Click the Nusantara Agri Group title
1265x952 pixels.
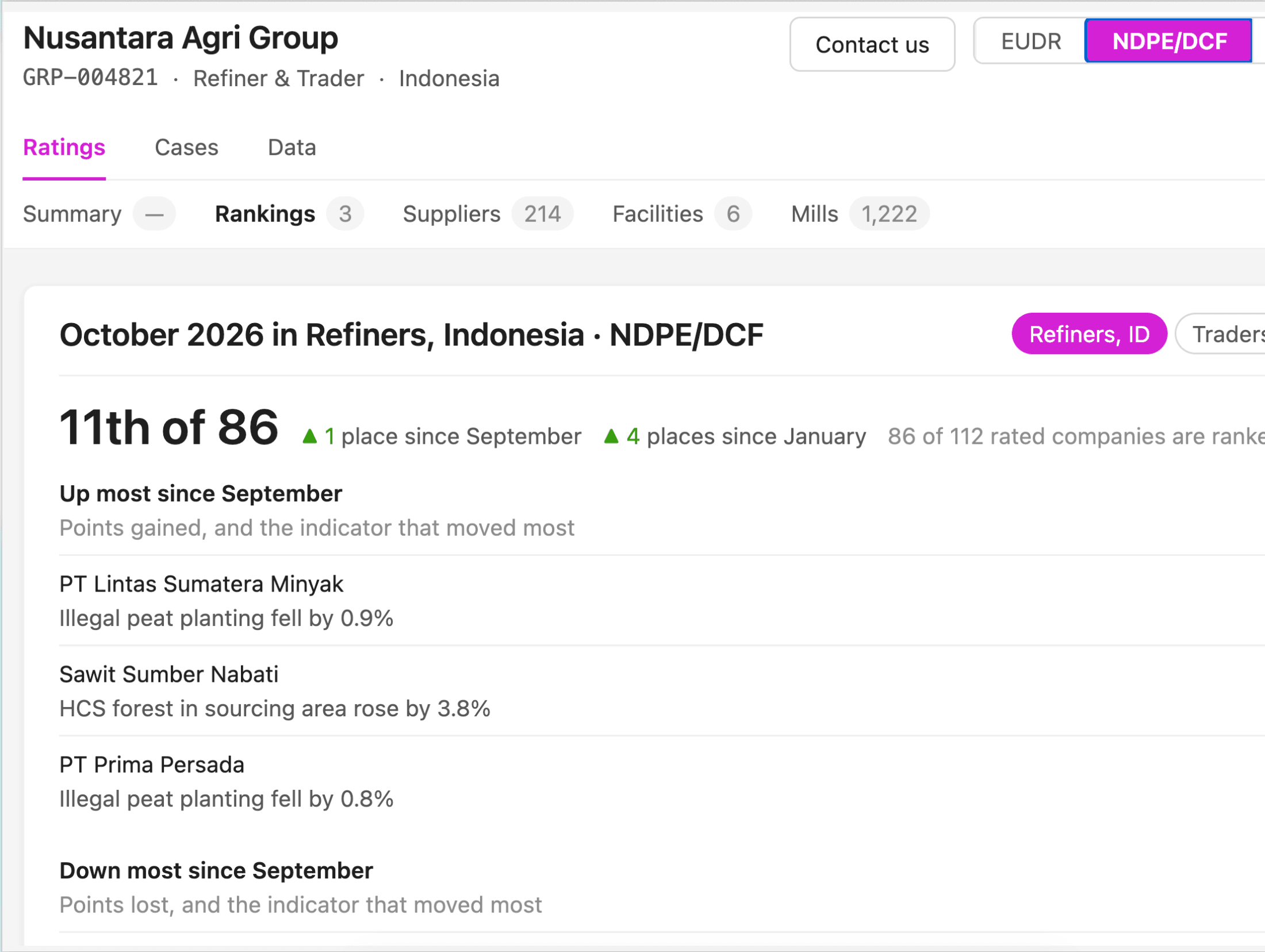pos(181,39)
